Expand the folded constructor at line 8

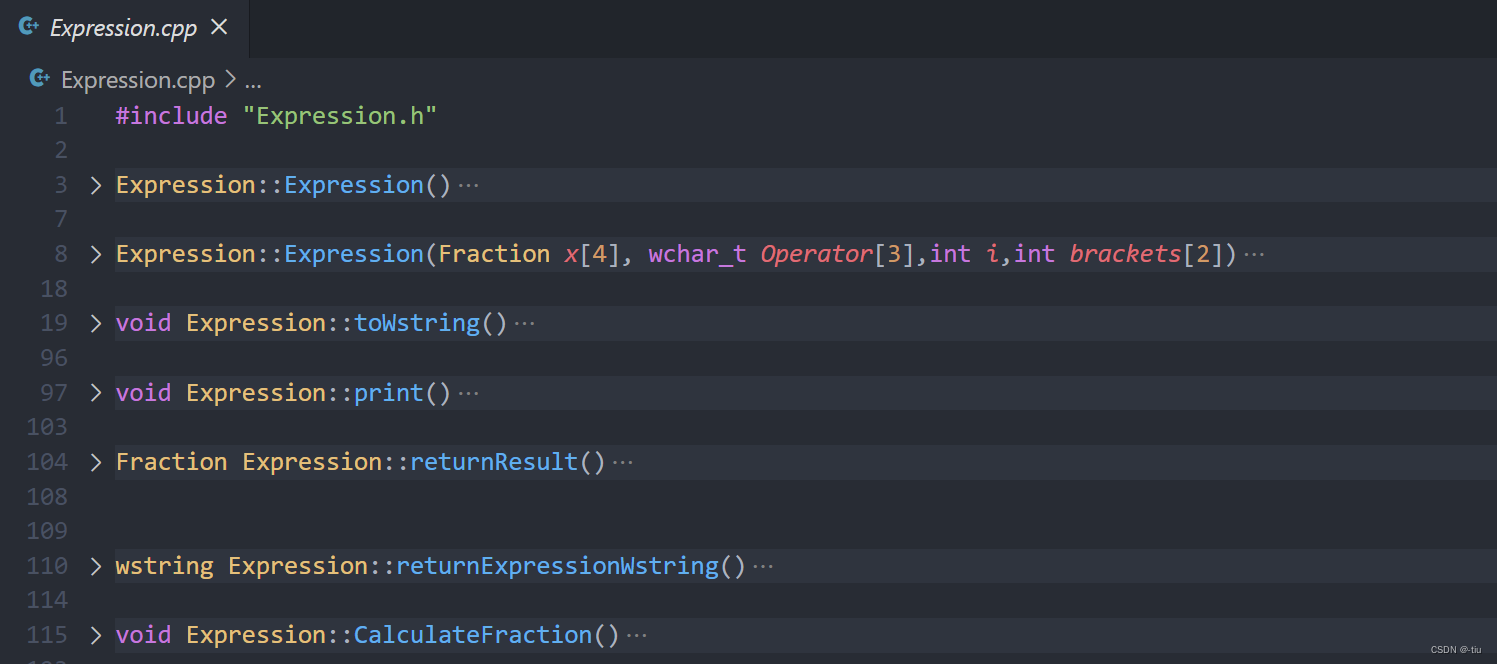pos(96,254)
